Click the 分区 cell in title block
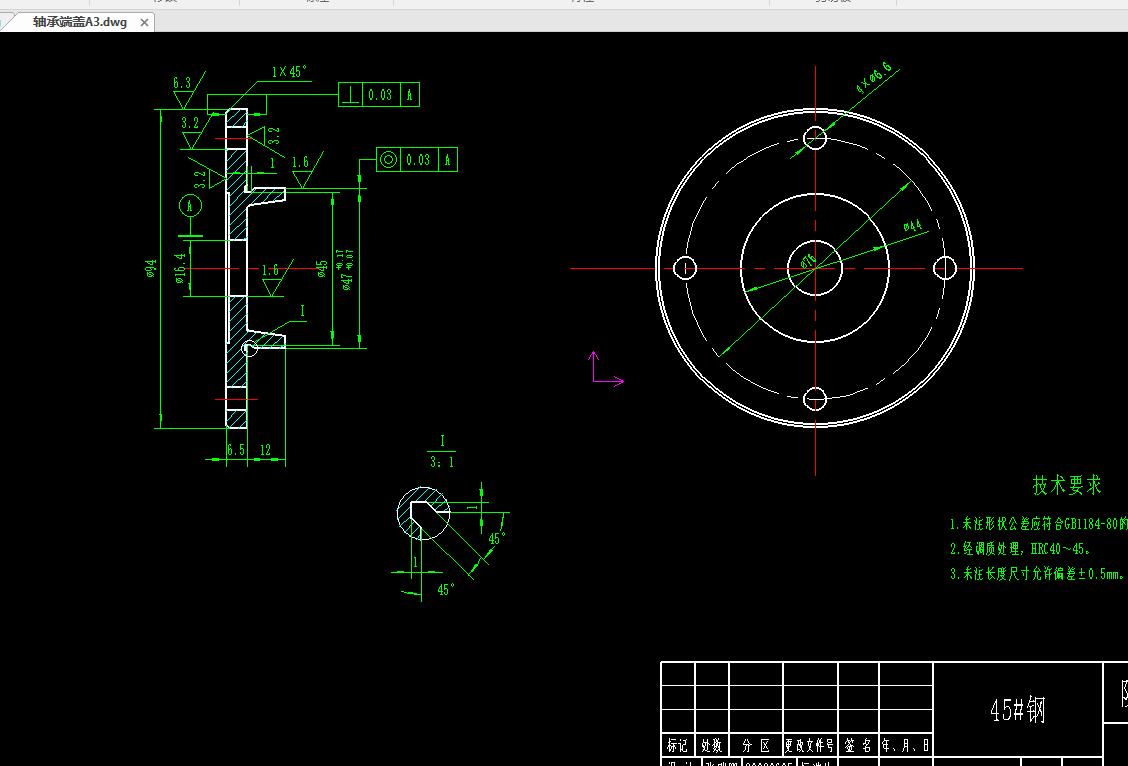1128x766 pixels. [x=756, y=746]
